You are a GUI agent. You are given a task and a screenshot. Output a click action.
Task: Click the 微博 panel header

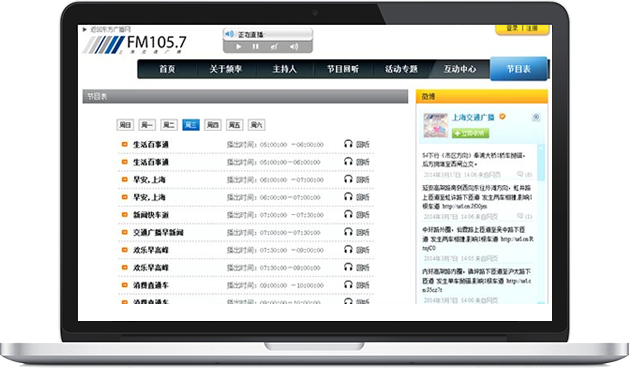482,97
